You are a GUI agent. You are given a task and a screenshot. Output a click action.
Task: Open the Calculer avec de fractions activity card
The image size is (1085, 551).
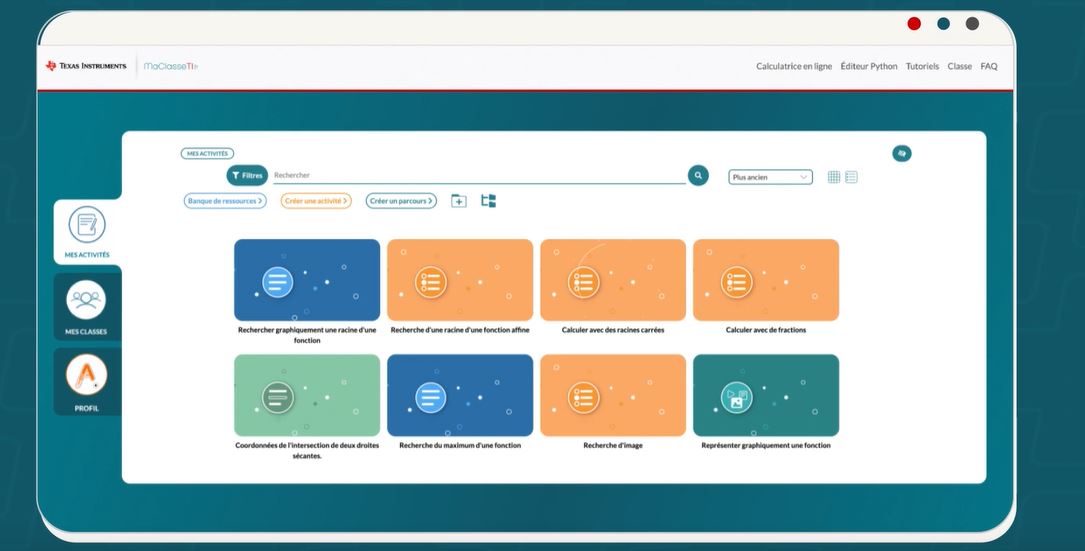pos(765,281)
